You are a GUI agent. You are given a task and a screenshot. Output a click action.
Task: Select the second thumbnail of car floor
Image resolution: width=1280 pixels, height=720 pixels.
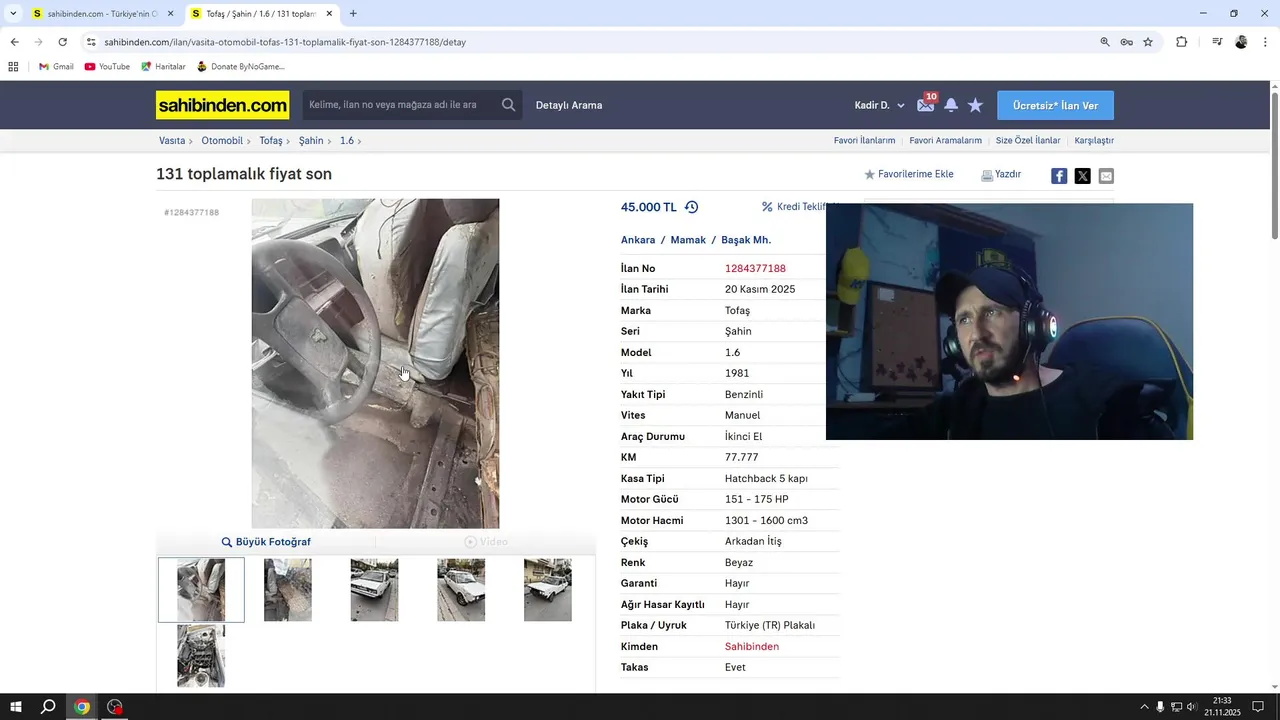[288, 590]
